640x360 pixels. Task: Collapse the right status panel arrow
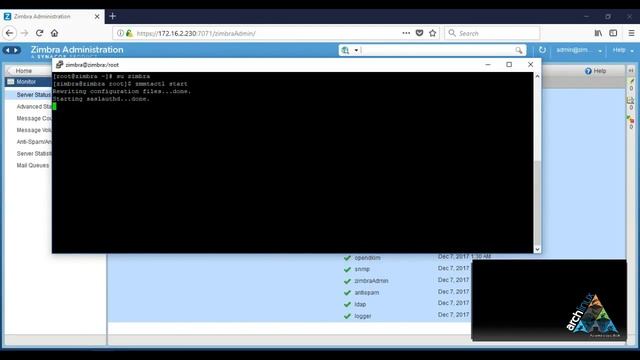[631, 71]
